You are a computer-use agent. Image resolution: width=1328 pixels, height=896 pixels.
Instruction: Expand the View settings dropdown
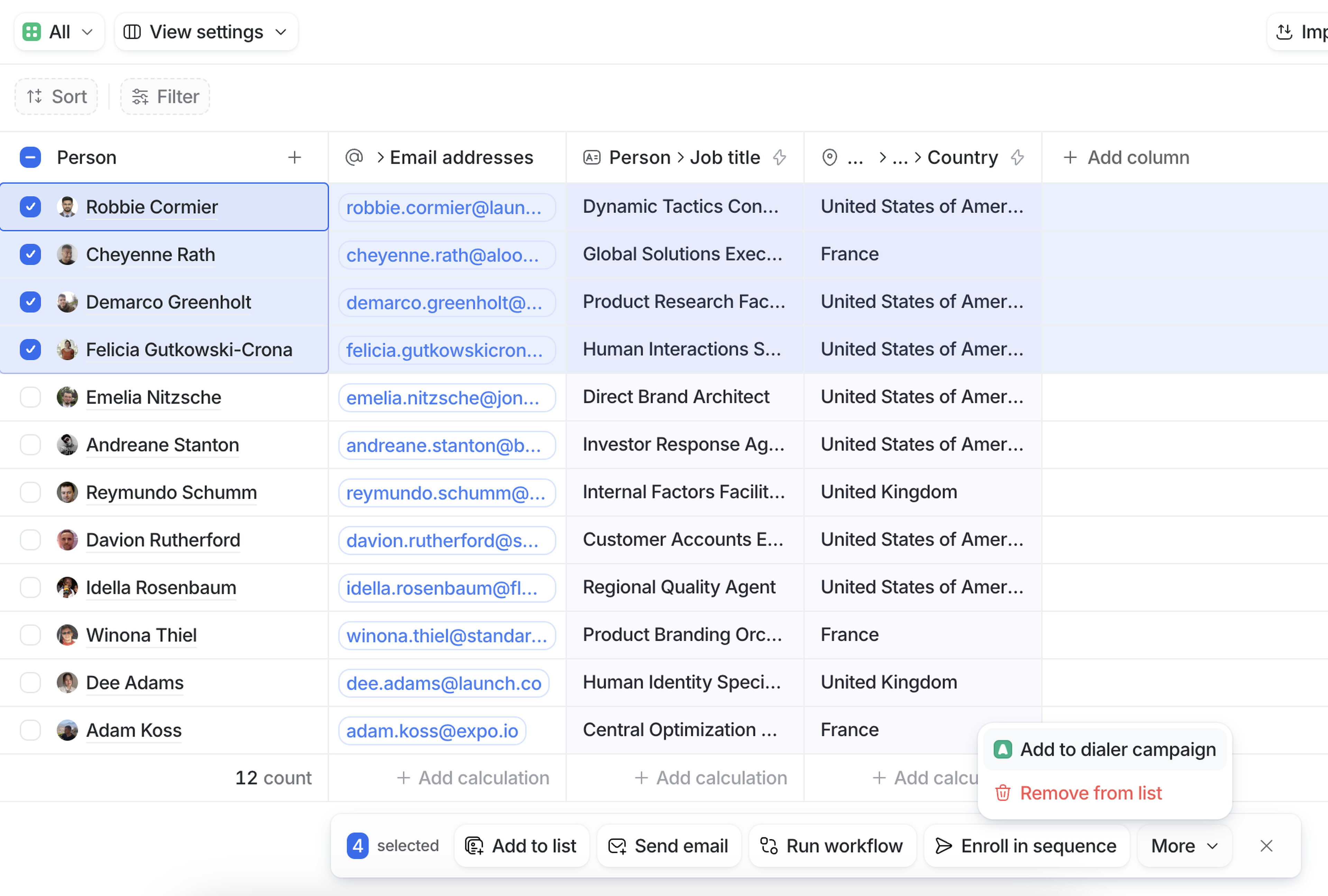(206, 32)
